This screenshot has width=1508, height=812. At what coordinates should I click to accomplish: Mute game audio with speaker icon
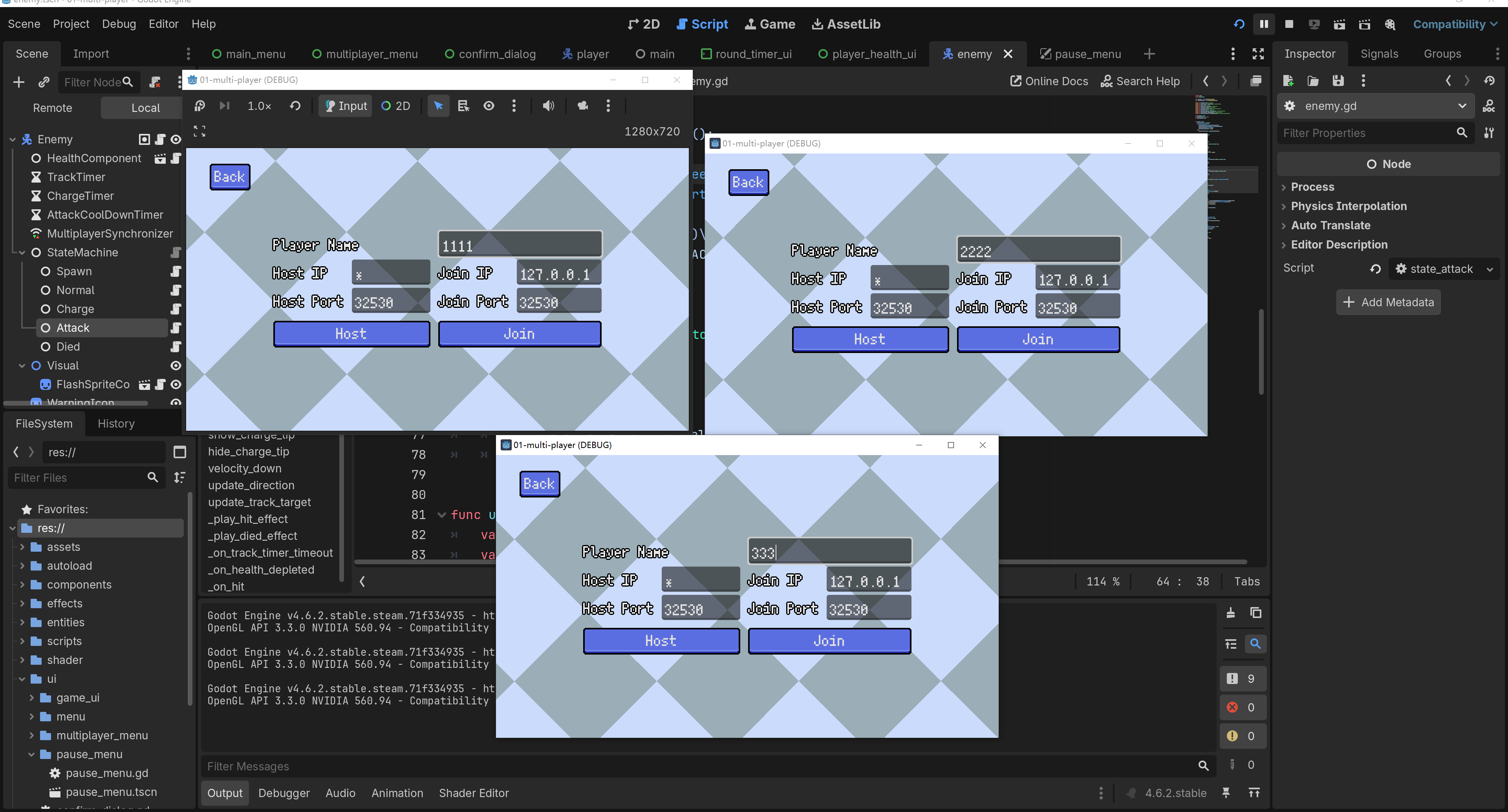pyautogui.click(x=548, y=106)
